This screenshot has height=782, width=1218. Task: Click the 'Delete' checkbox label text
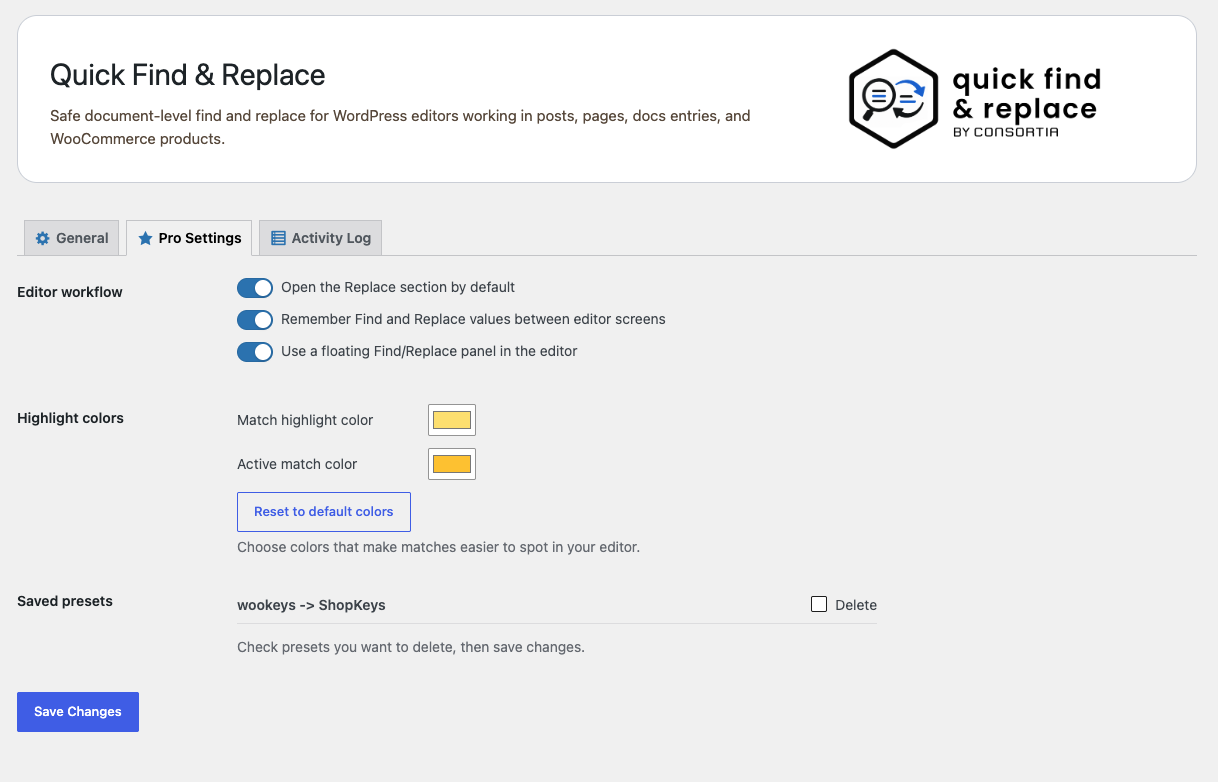tap(856, 605)
